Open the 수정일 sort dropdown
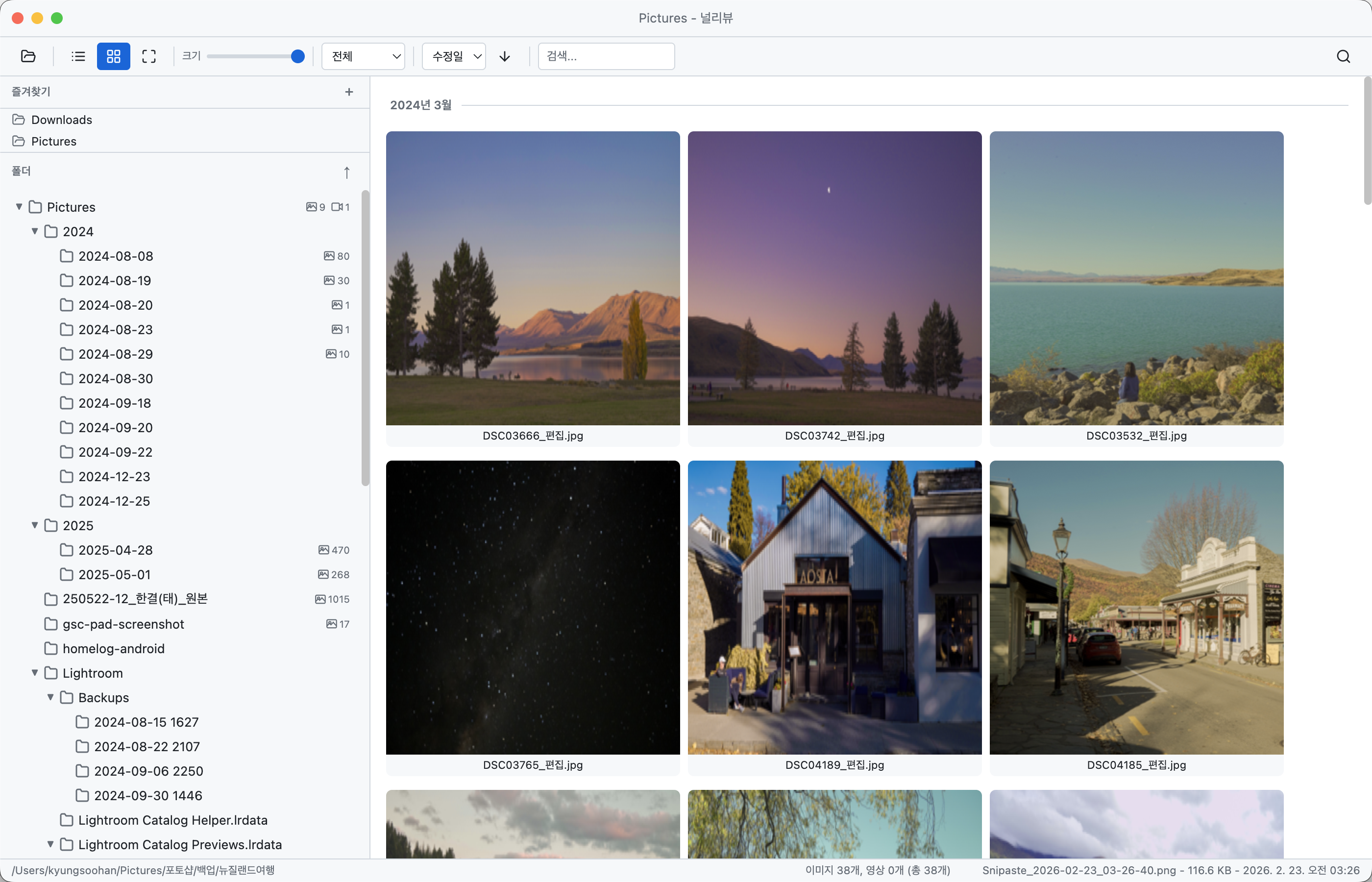This screenshot has height=882, width=1372. [x=454, y=56]
